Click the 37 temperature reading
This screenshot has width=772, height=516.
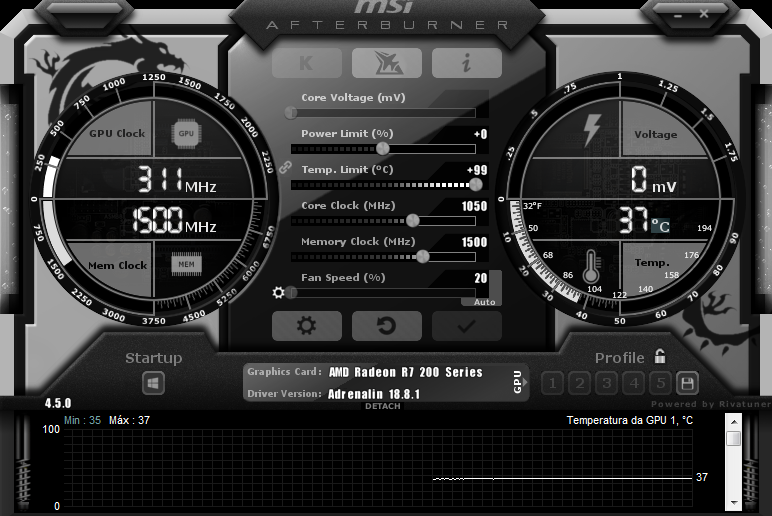point(633,219)
